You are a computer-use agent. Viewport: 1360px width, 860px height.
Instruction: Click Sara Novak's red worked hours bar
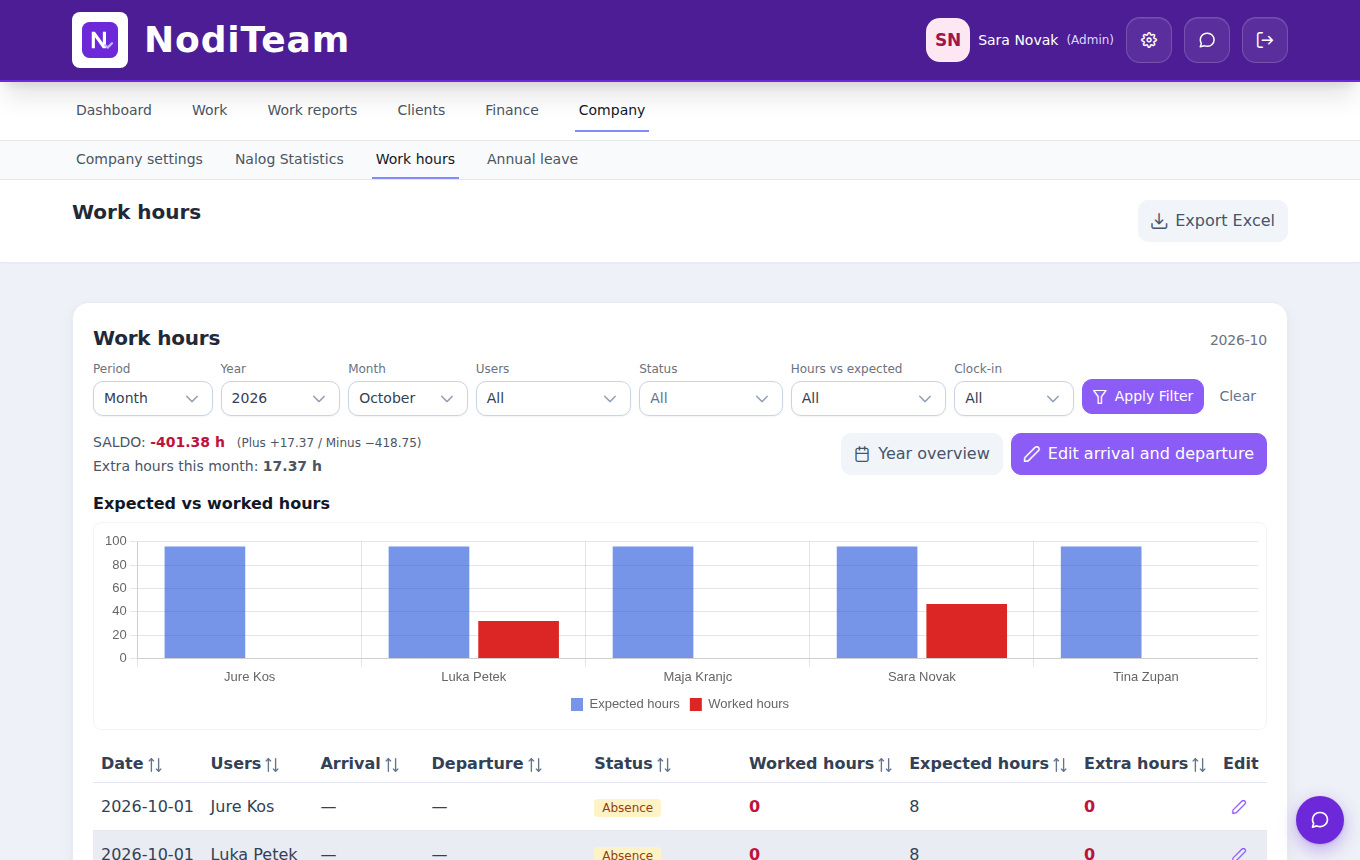(x=966, y=631)
